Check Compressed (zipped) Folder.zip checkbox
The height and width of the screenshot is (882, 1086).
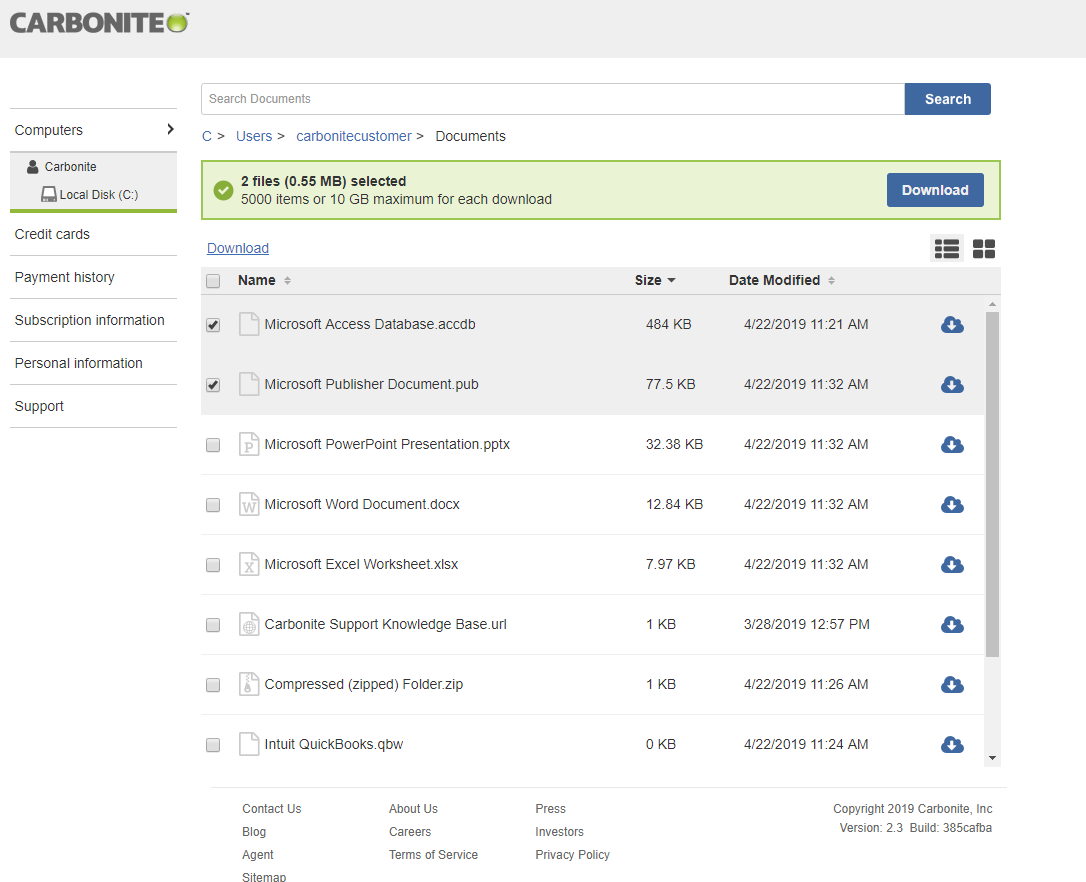[x=213, y=685]
